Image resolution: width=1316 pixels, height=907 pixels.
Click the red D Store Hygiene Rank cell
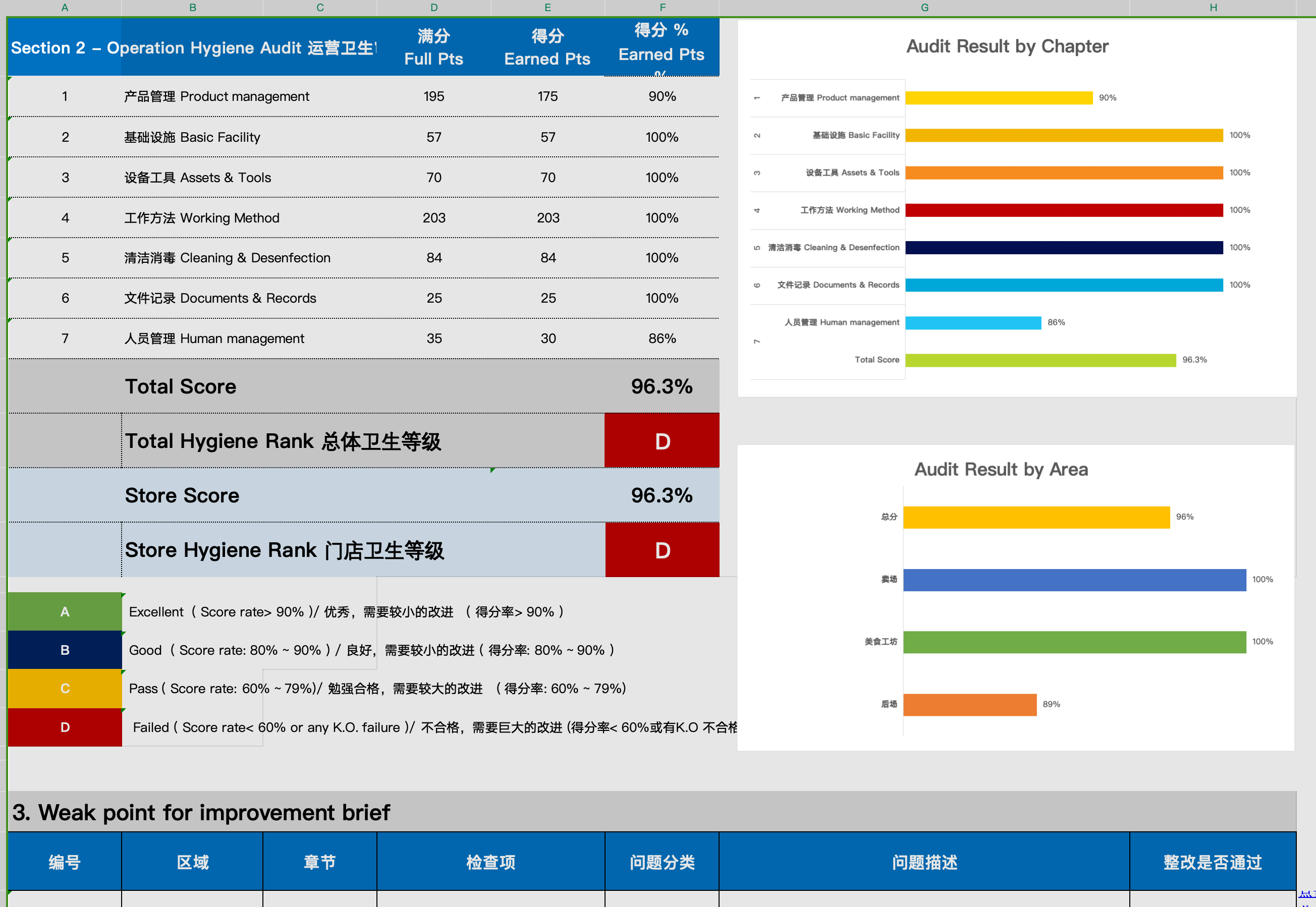pos(662,550)
